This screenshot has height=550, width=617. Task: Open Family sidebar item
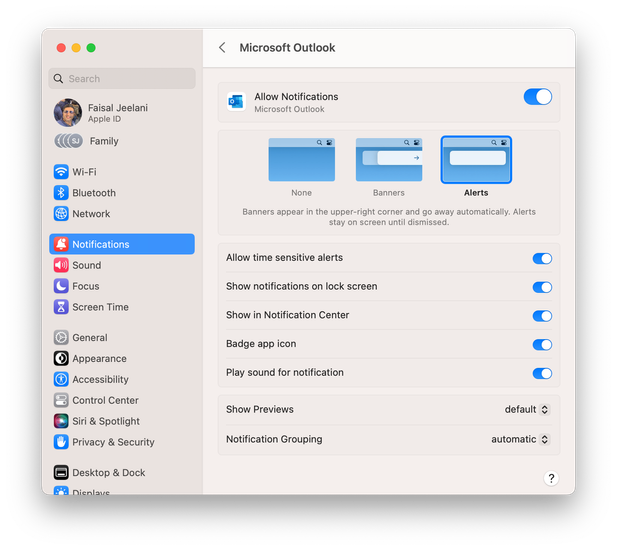pyautogui.click(x=122, y=141)
